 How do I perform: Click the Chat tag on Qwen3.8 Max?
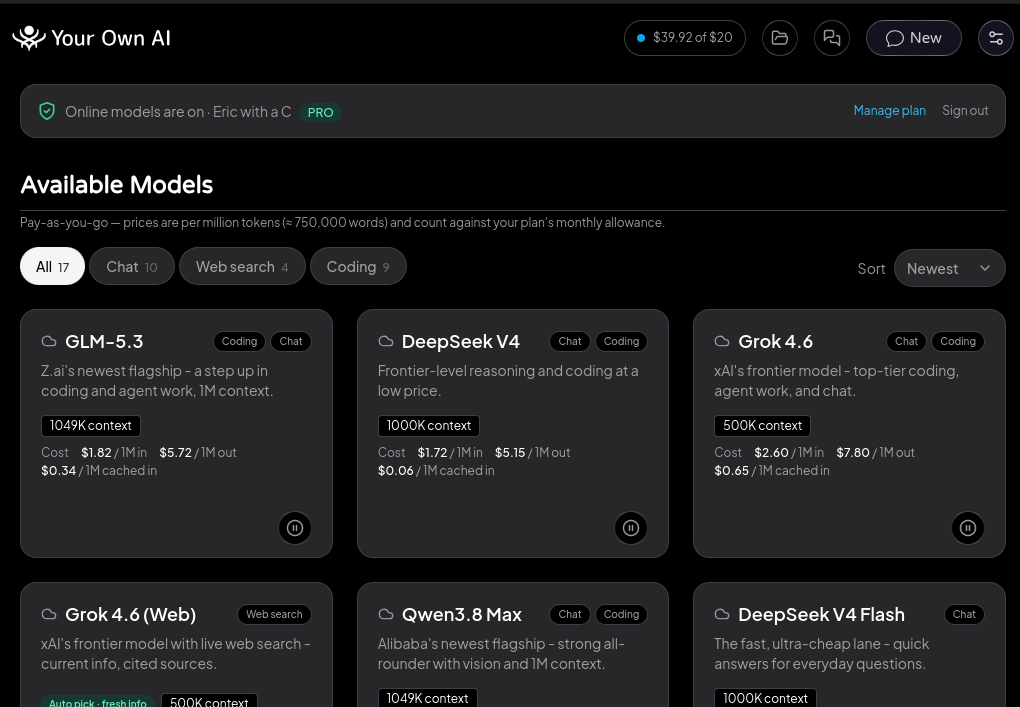[570, 614]
